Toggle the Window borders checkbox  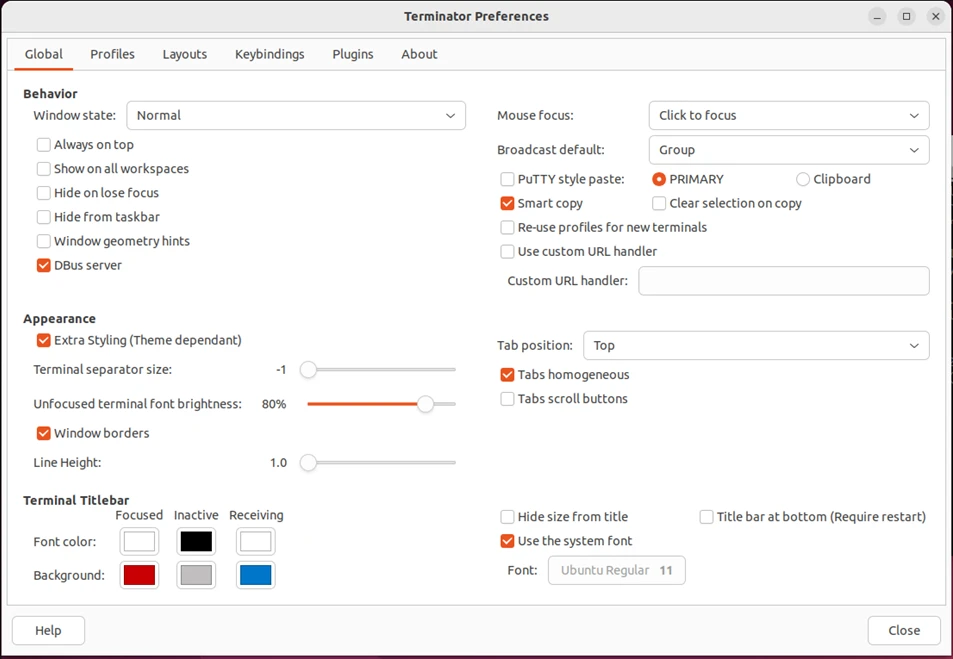[44, 433]
